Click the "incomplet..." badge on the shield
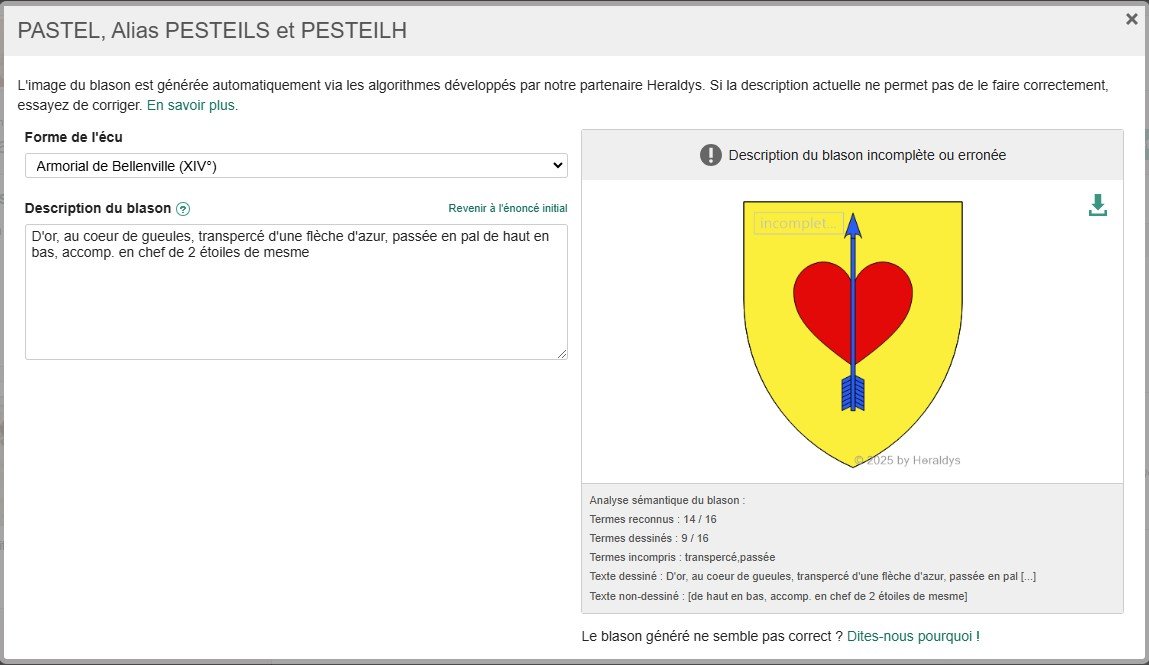The width and height of the screenshot is (1149, 665). [798, 223]
